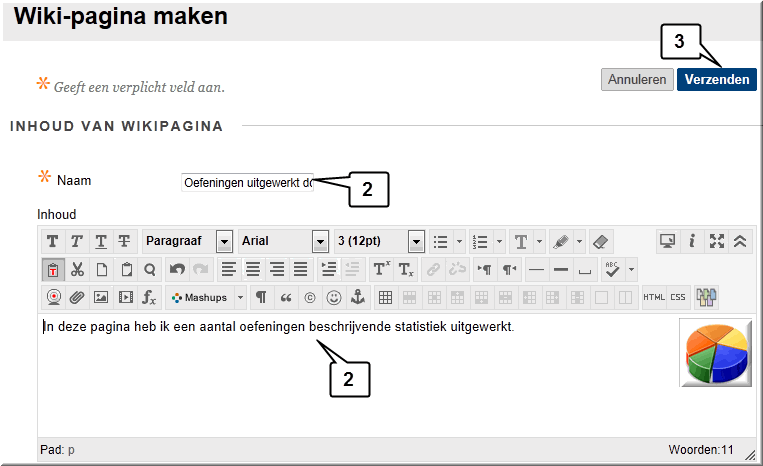Undo the last edit
Screen dimensions: 763x466
pos(178,269)
